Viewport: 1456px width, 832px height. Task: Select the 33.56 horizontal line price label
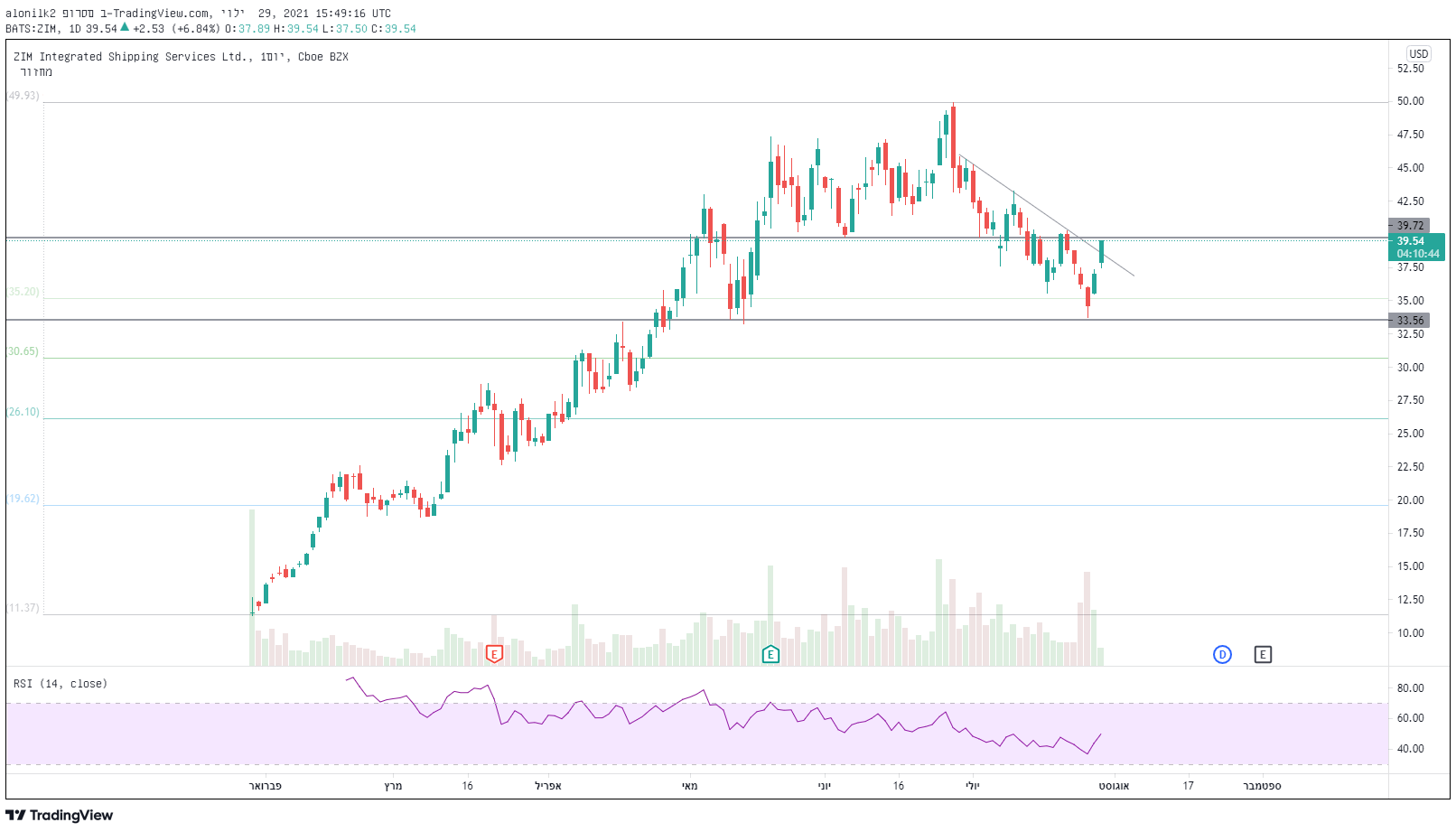[x=1410, y=320]
